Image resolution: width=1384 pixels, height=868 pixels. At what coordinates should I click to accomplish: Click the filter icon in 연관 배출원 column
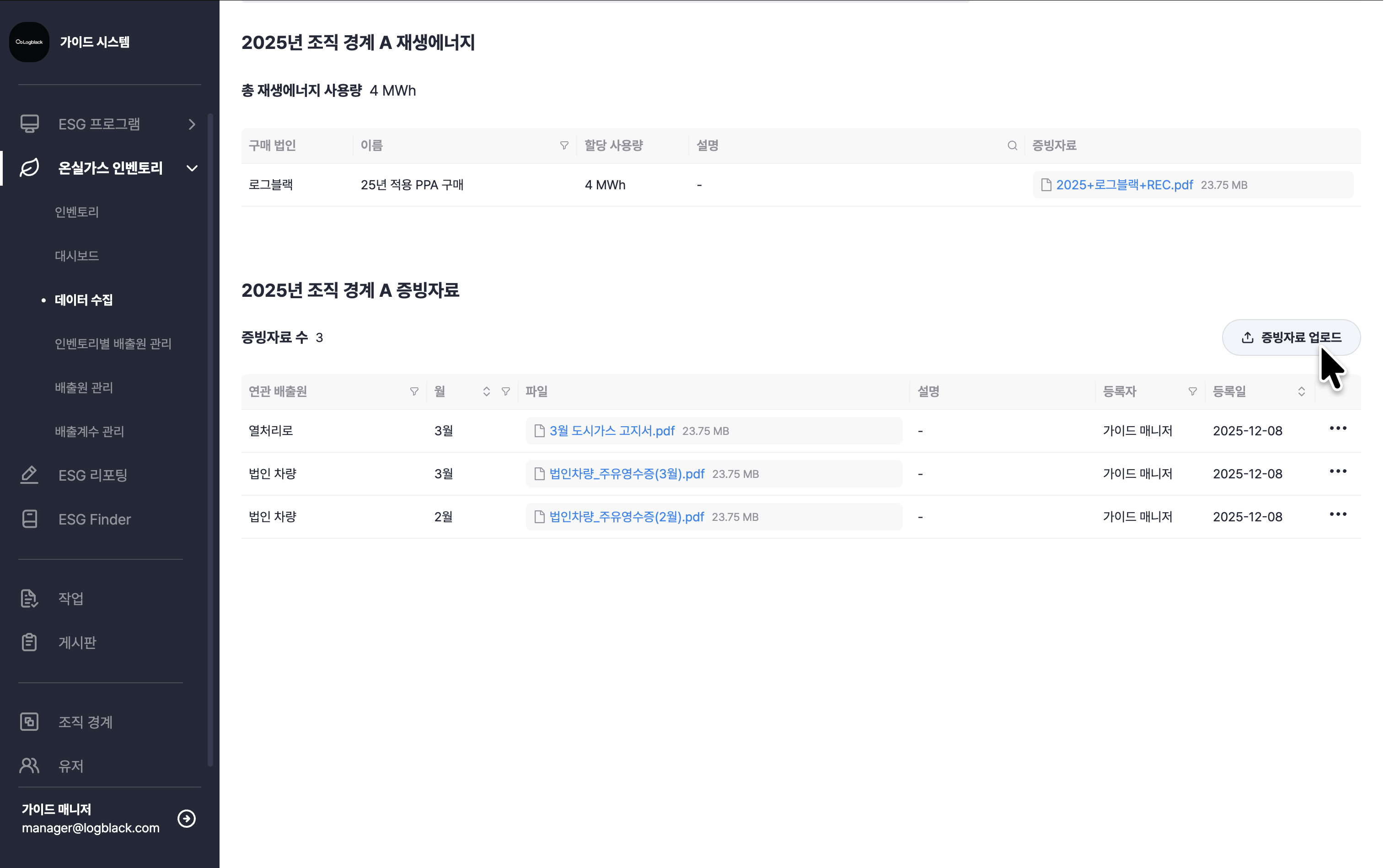coord(414,391)
